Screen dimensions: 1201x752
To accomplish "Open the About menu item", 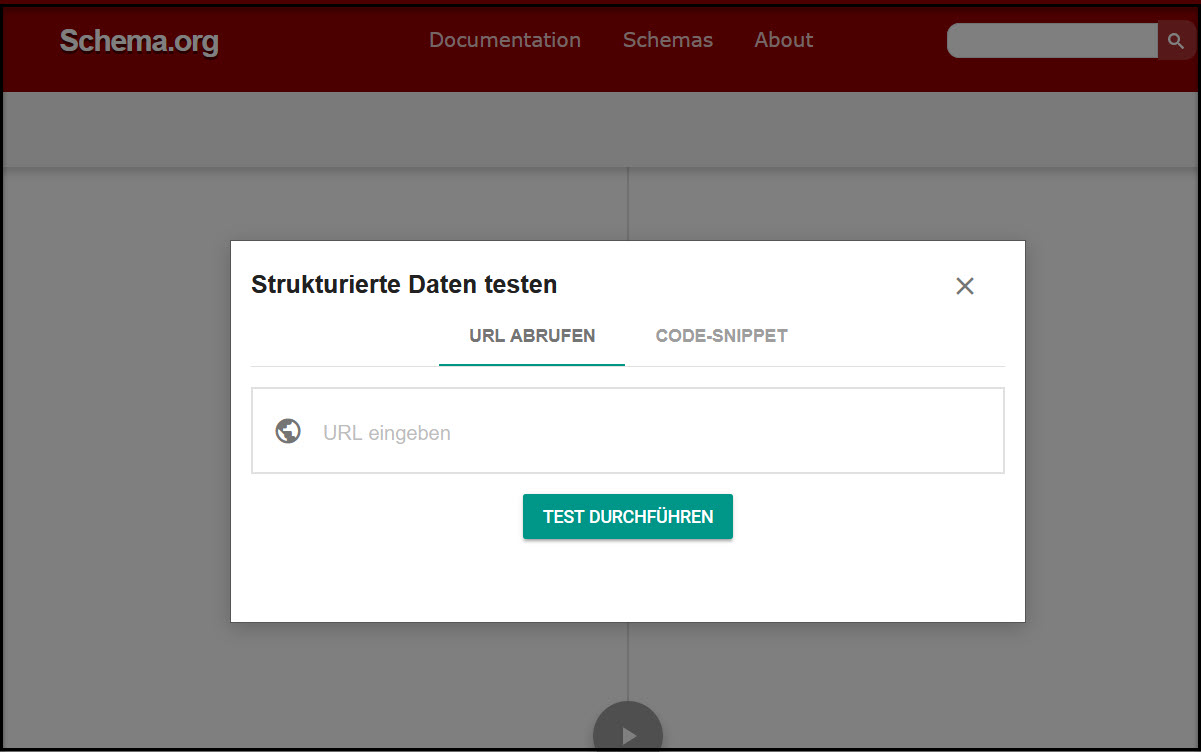I will point(784,40).
